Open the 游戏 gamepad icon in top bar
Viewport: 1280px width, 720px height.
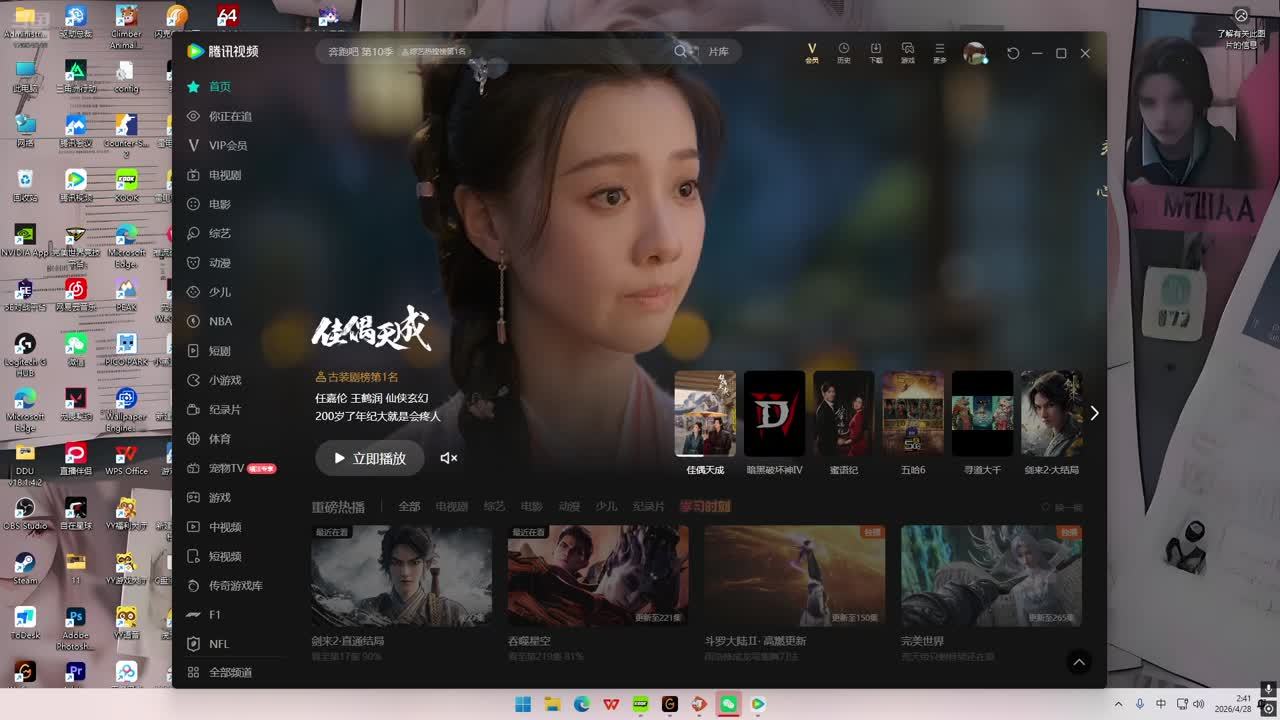coord(907,53)
